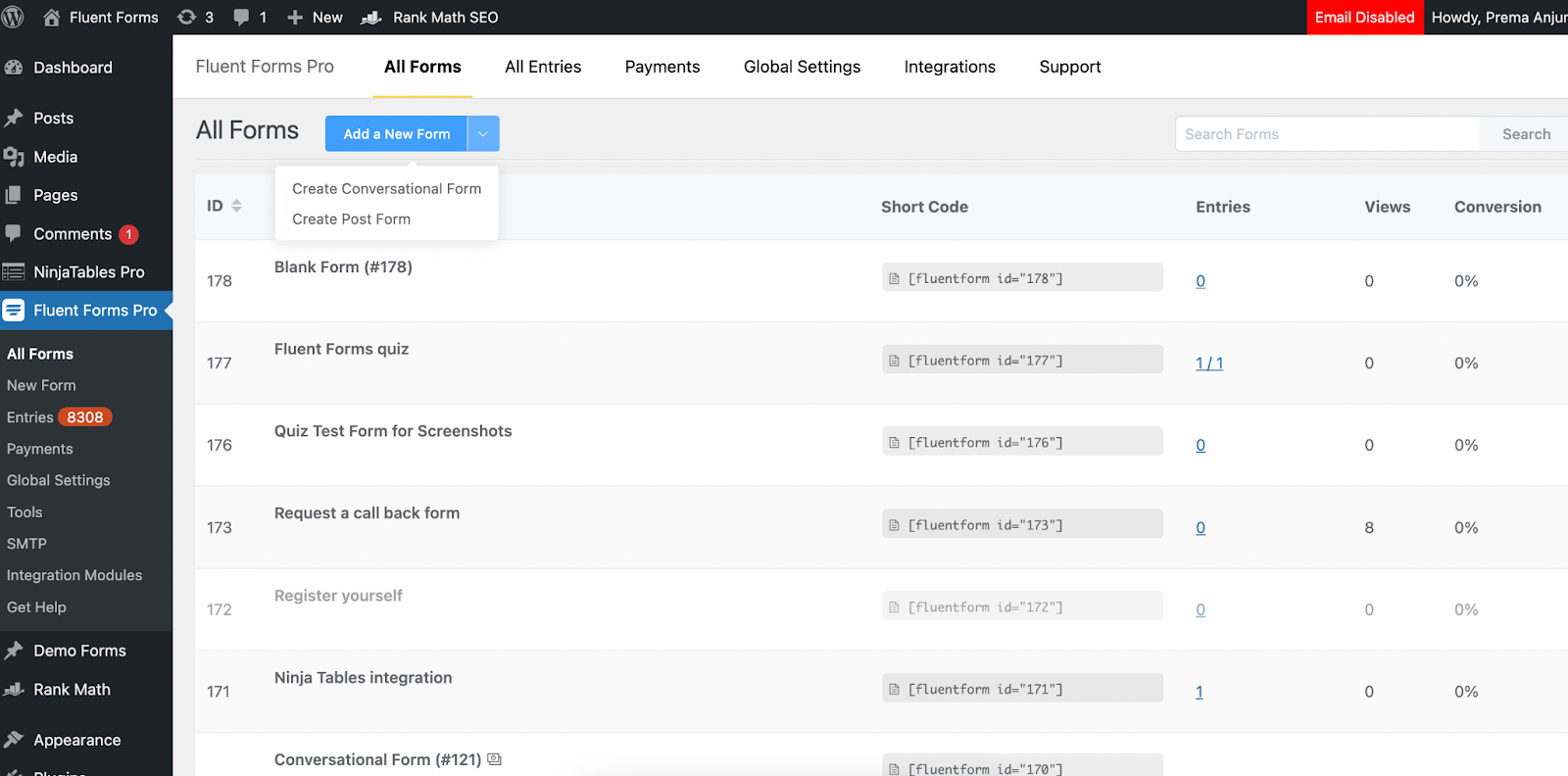Choose Create Post Form
The image size is (1568, 776).
coord(352,219)
